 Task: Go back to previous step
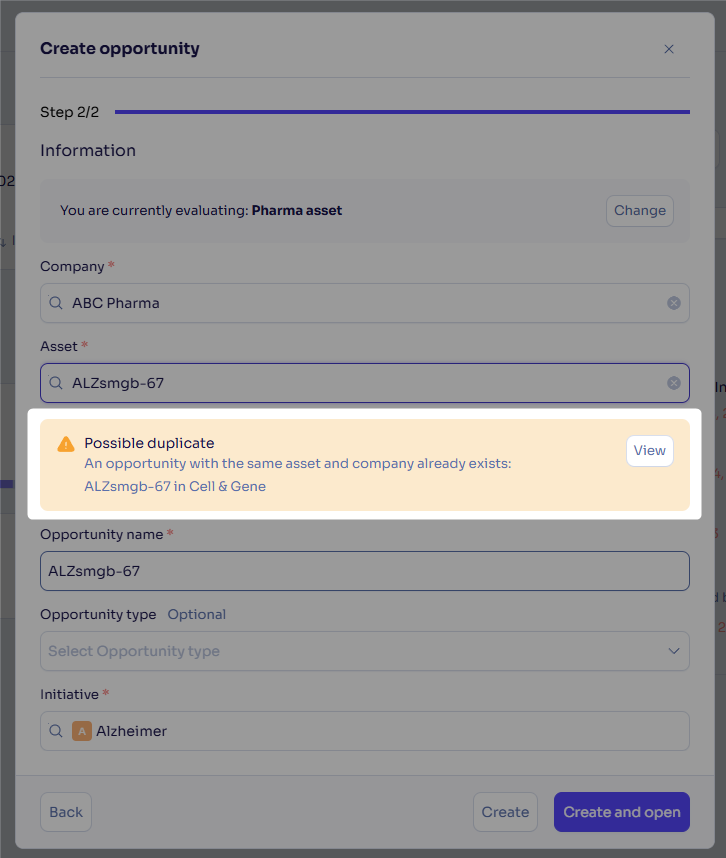tap(66, 812)
